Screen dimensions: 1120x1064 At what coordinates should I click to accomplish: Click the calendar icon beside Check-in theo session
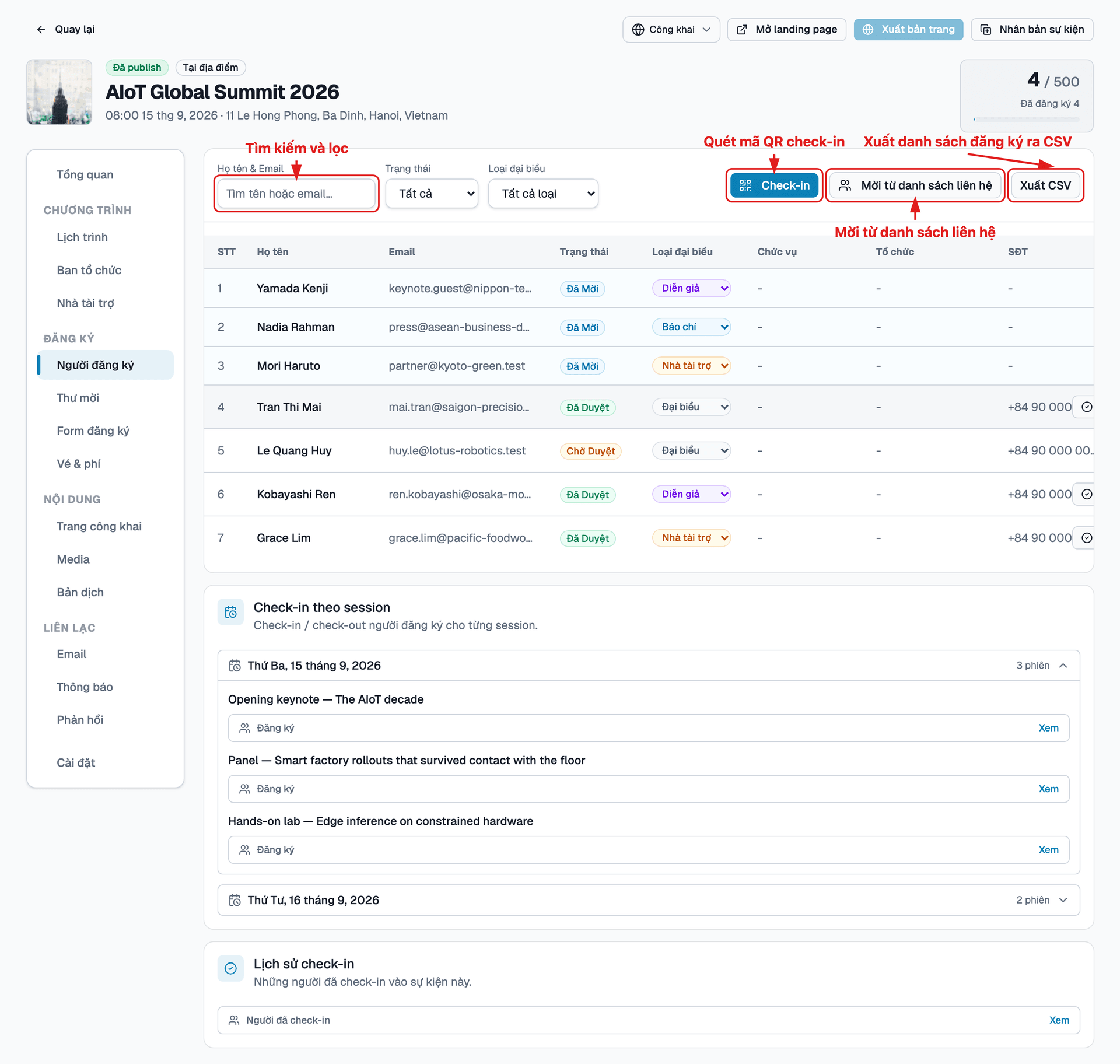[x=230, y=612]
